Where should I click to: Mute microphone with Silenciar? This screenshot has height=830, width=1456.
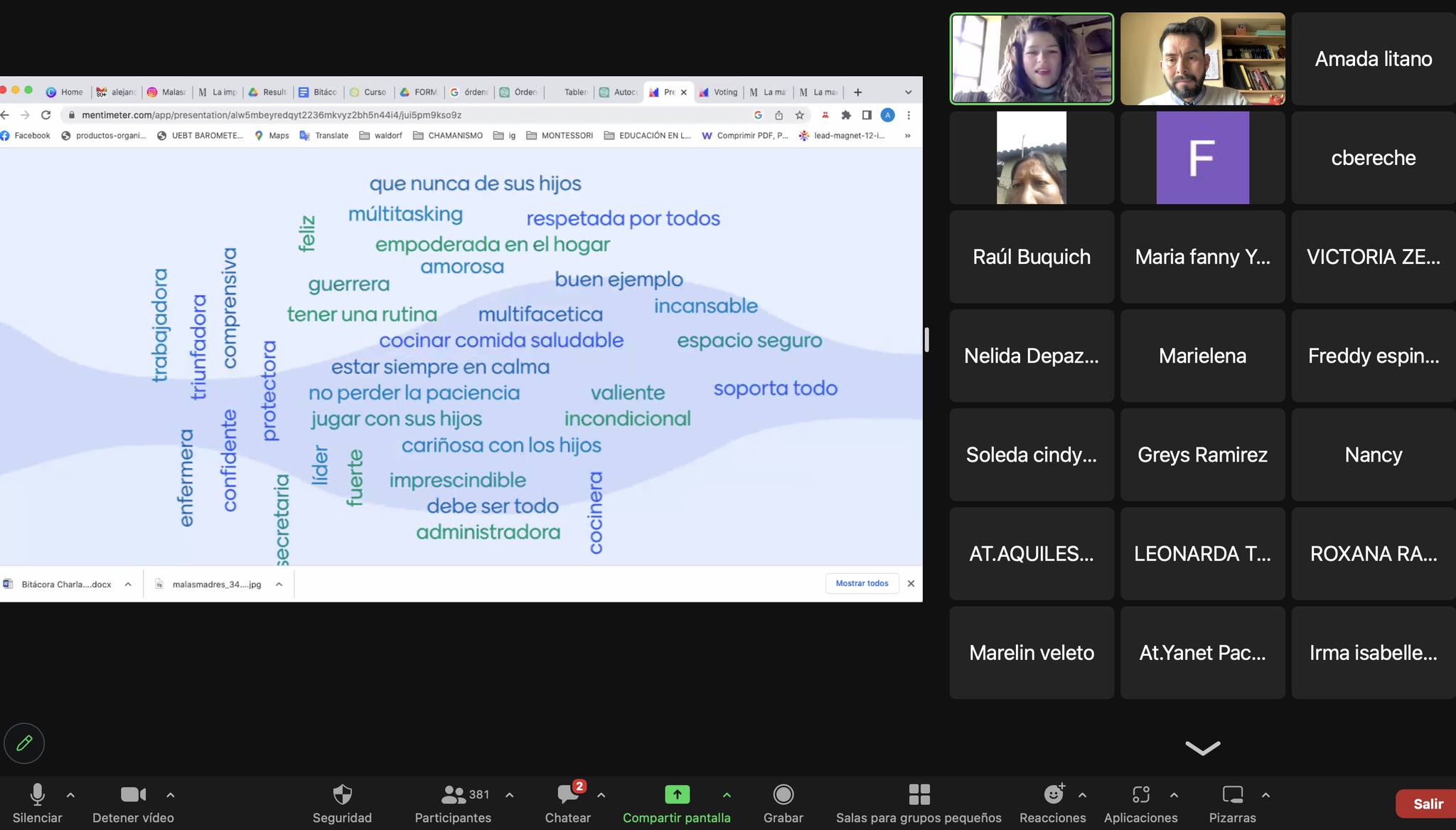[x=37, y=794]
